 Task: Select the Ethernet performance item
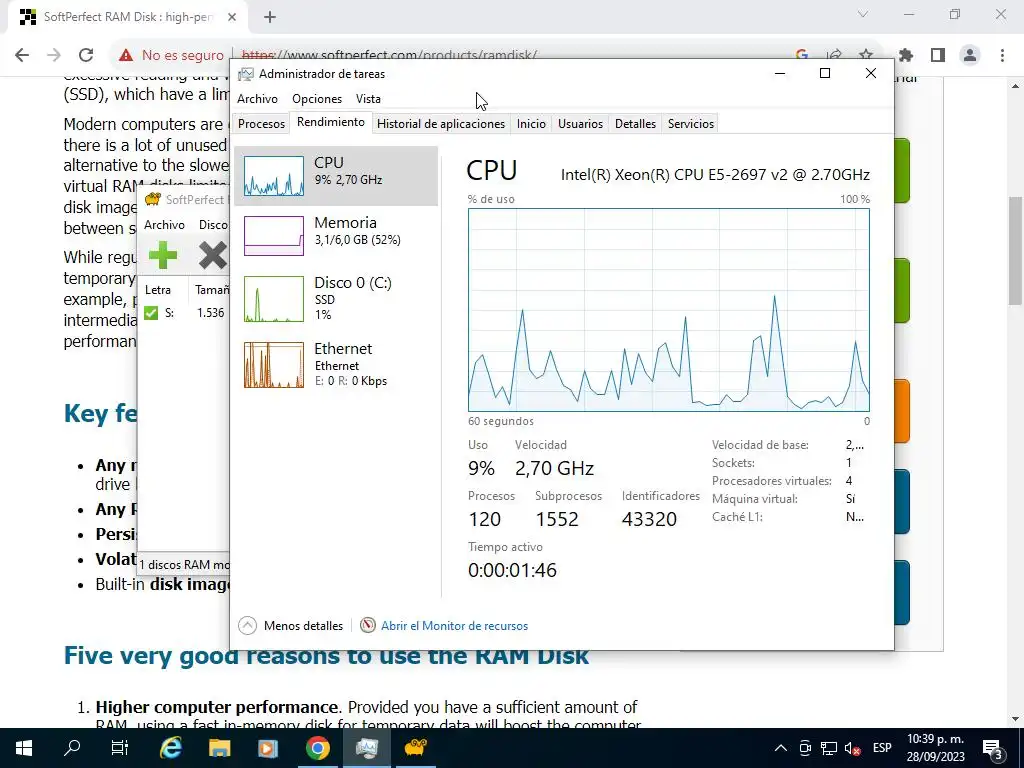336,364
